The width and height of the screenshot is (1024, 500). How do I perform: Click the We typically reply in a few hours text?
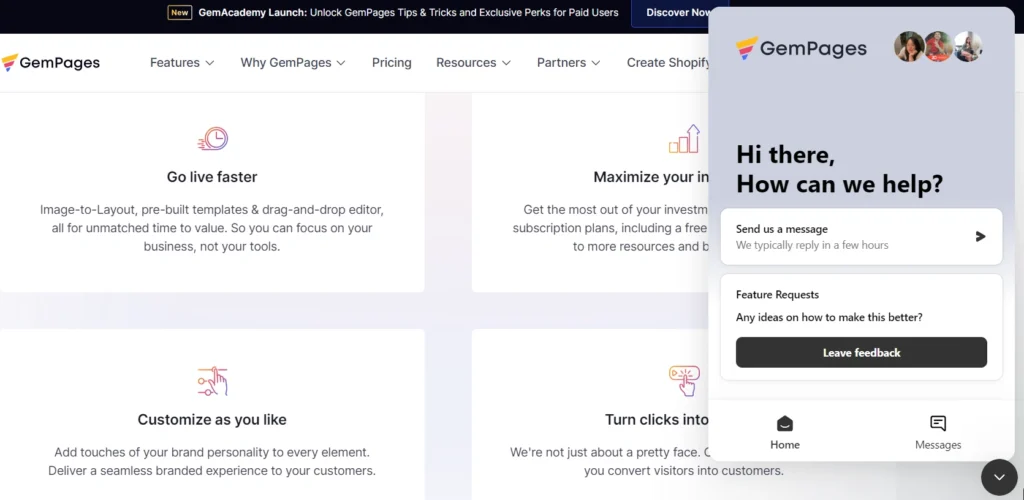click(x=812, y=245)
